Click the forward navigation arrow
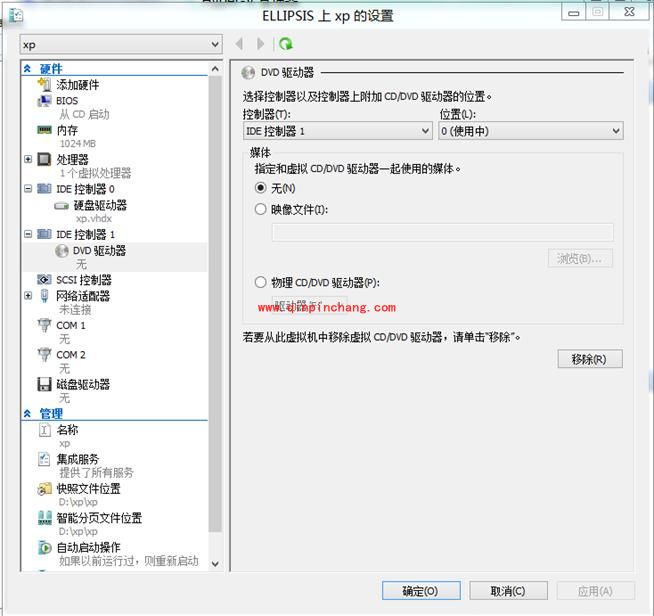Image resolution: width=654 pixels, height=616 pixels. point(261,44)
